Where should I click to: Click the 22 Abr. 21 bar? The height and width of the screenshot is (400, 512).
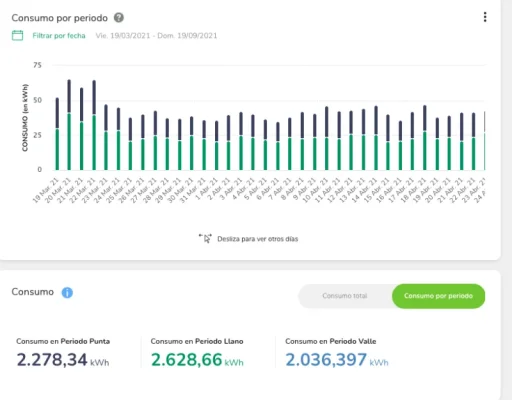[474, 142]
